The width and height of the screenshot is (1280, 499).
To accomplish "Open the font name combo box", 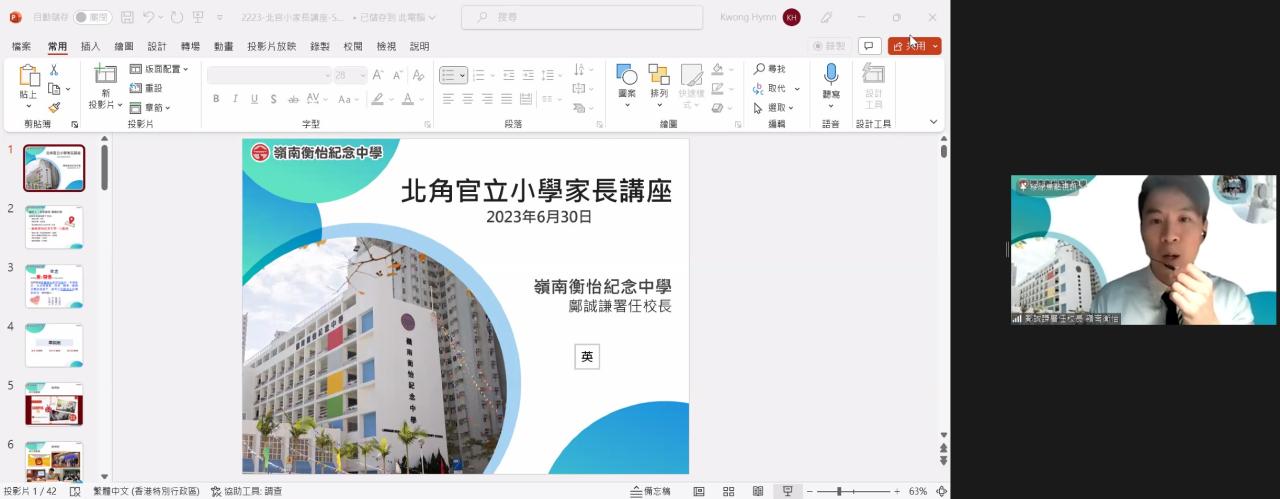I will 269,75.
